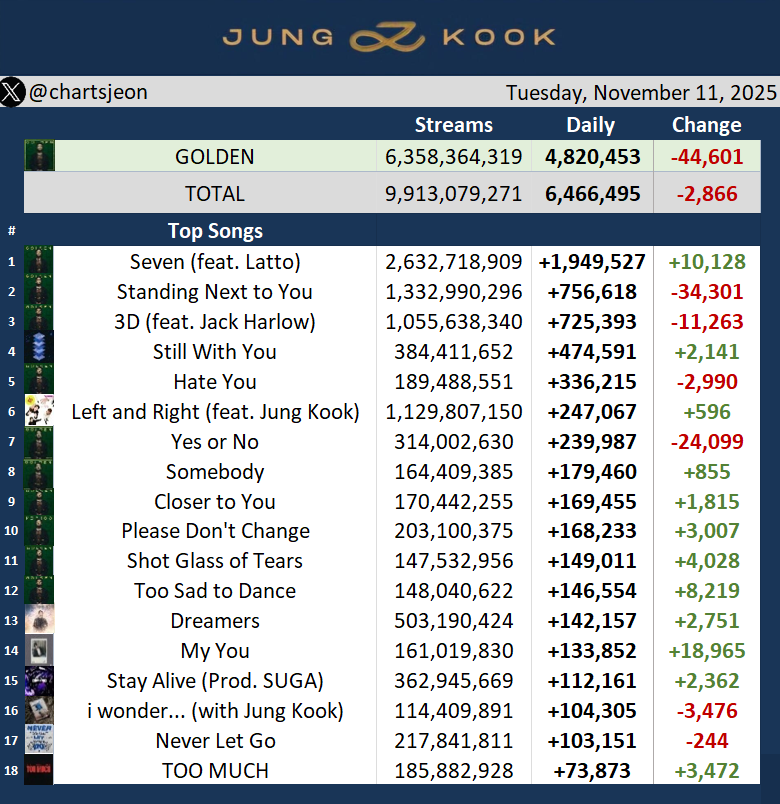
Task: Select My You change +18,965
Action: pos(707,651)
